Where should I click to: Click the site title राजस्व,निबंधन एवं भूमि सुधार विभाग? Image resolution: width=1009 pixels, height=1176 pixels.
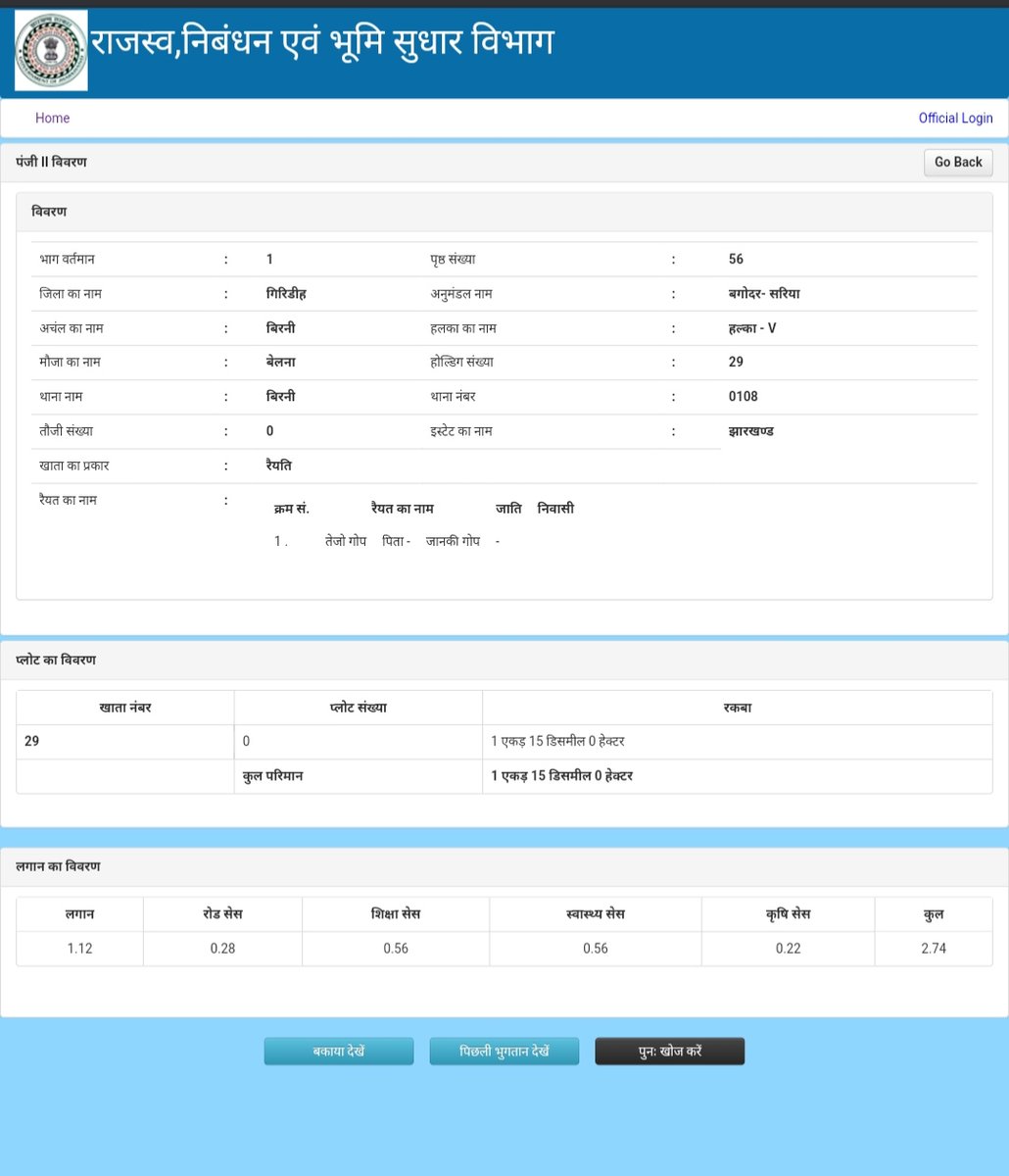(323, 43)
